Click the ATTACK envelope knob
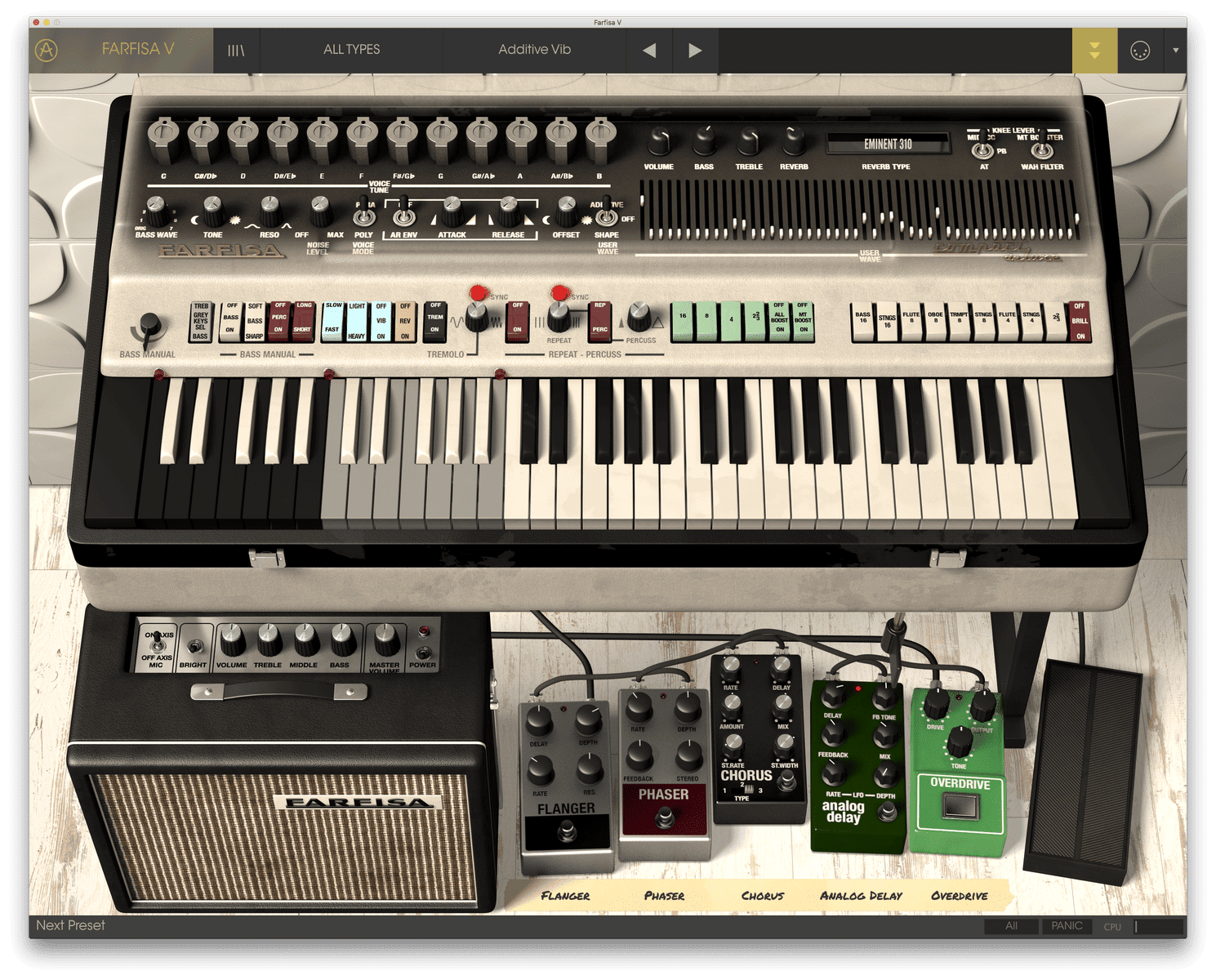Image resolution: width=1216 pixels, height=980 pixels. 452,210
